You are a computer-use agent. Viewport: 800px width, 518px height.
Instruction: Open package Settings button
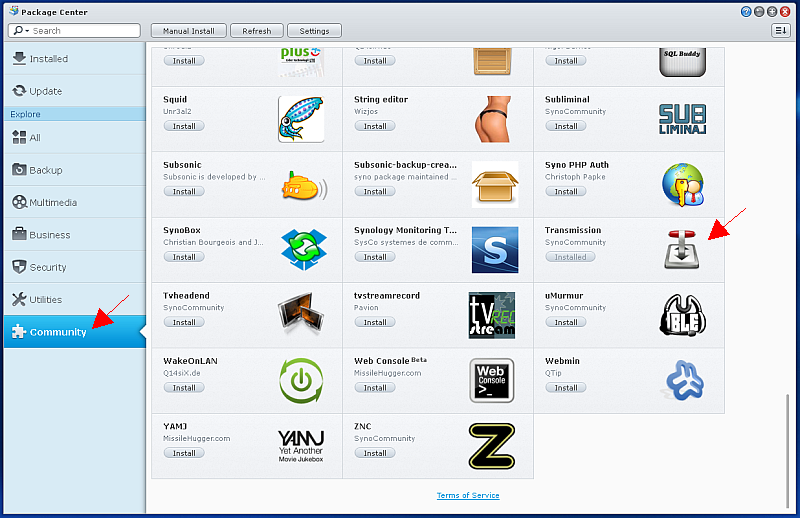coord(314,31)
